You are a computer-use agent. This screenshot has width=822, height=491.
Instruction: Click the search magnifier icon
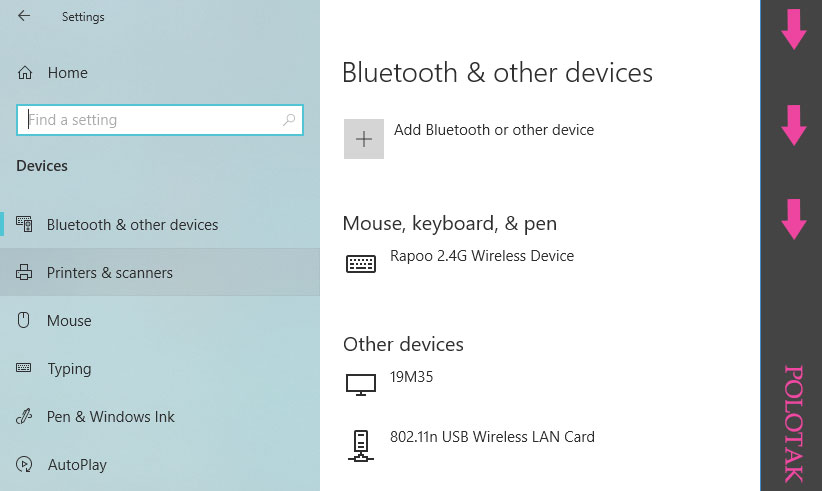pos(289,120)
